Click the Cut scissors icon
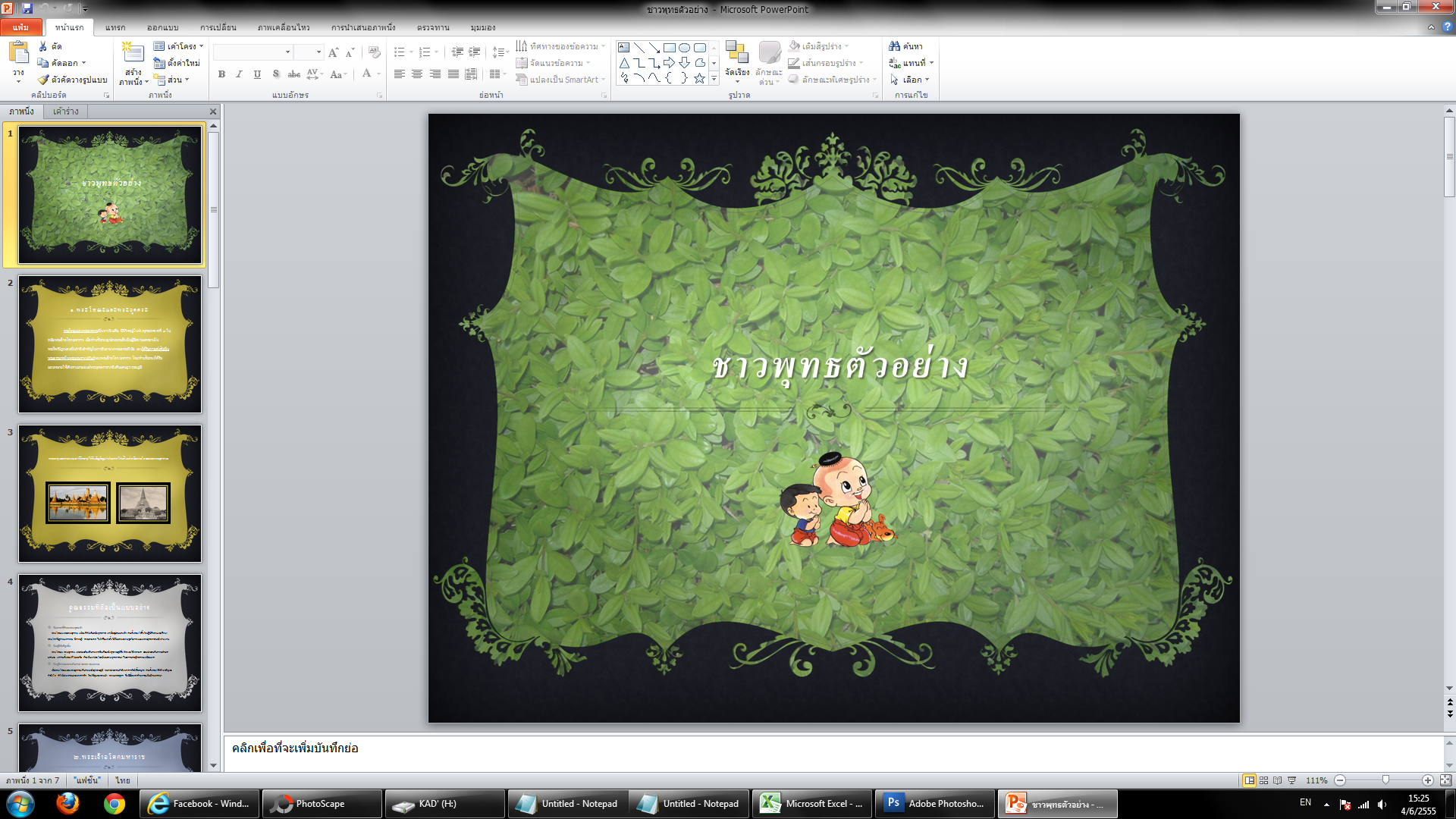Screen dimensions: 1456x819 [x=44, y=46]
